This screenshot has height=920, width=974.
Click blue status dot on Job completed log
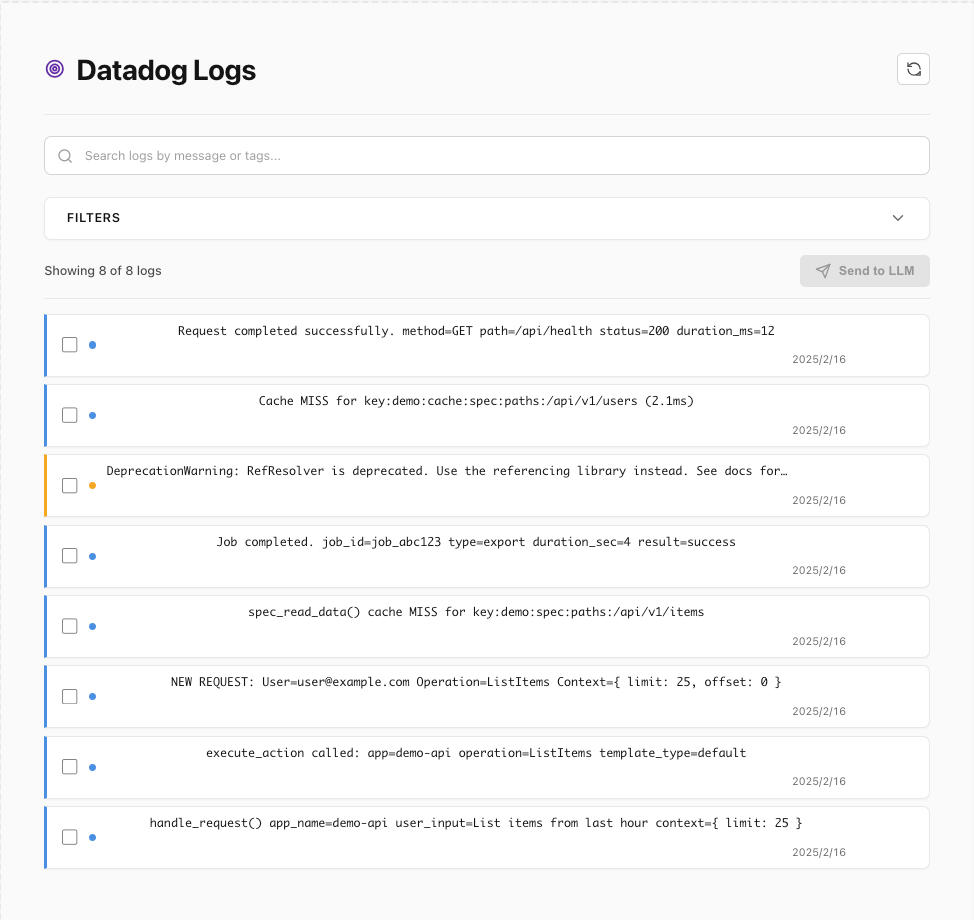93,557
